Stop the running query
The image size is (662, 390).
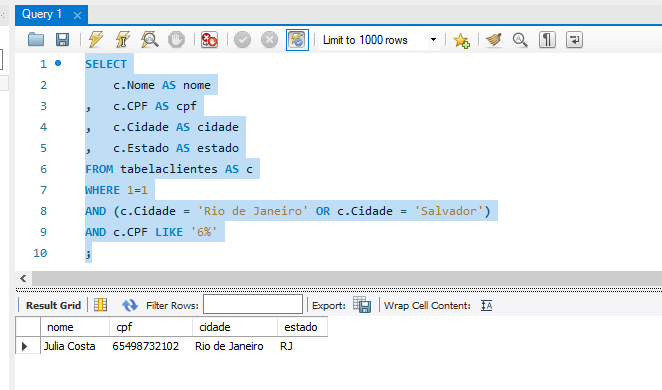coord(176,40)
